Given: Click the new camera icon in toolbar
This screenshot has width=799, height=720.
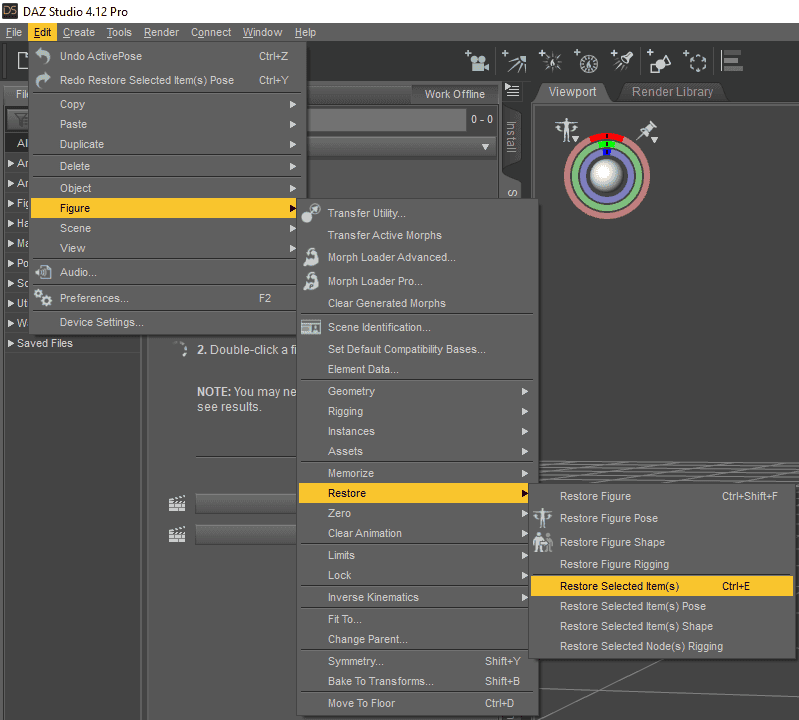Looking at the screenshot, I should [x=478, y=62].
